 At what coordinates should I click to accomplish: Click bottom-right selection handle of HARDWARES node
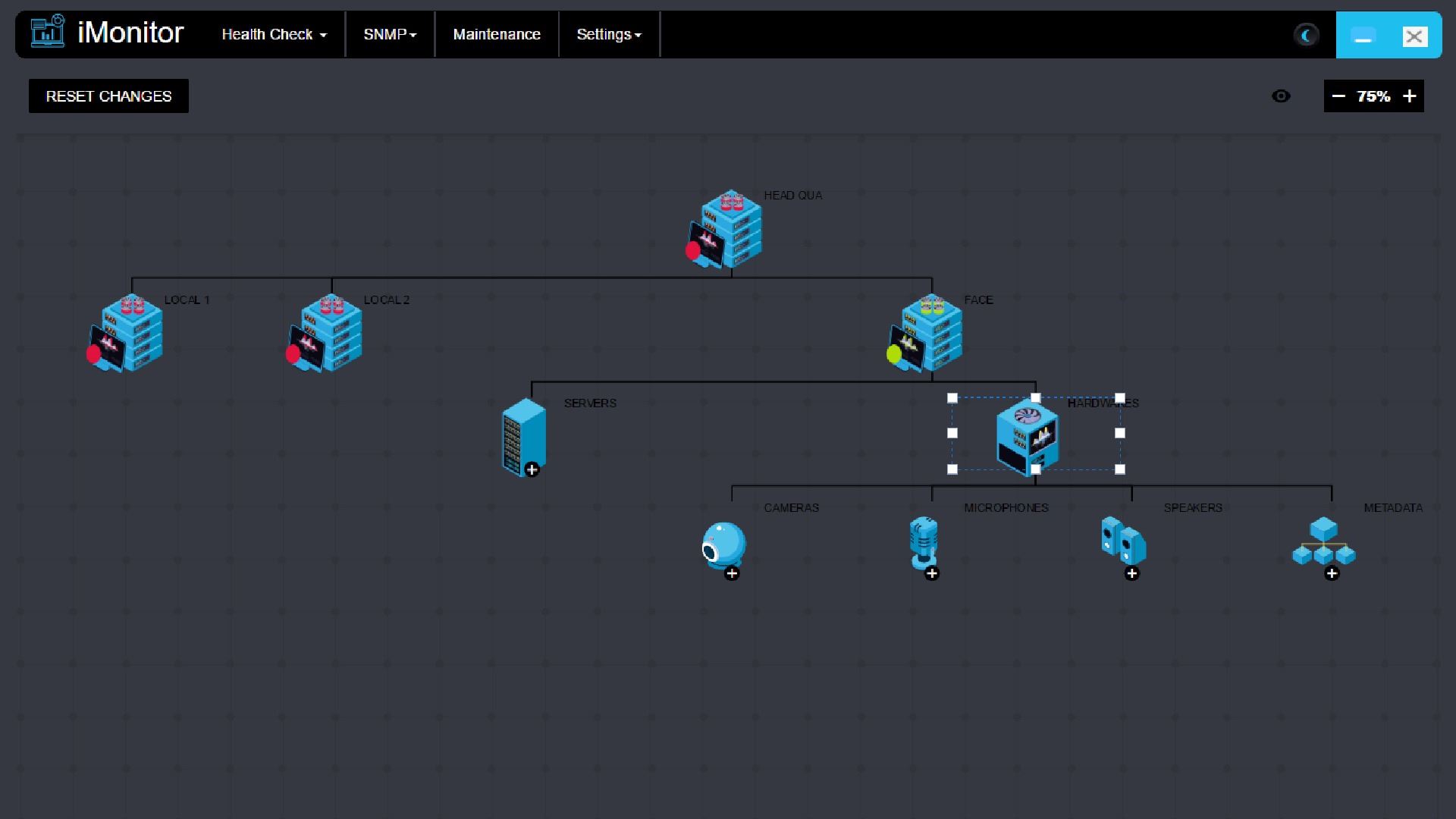pyautogui.click(x=1120, y=469)
